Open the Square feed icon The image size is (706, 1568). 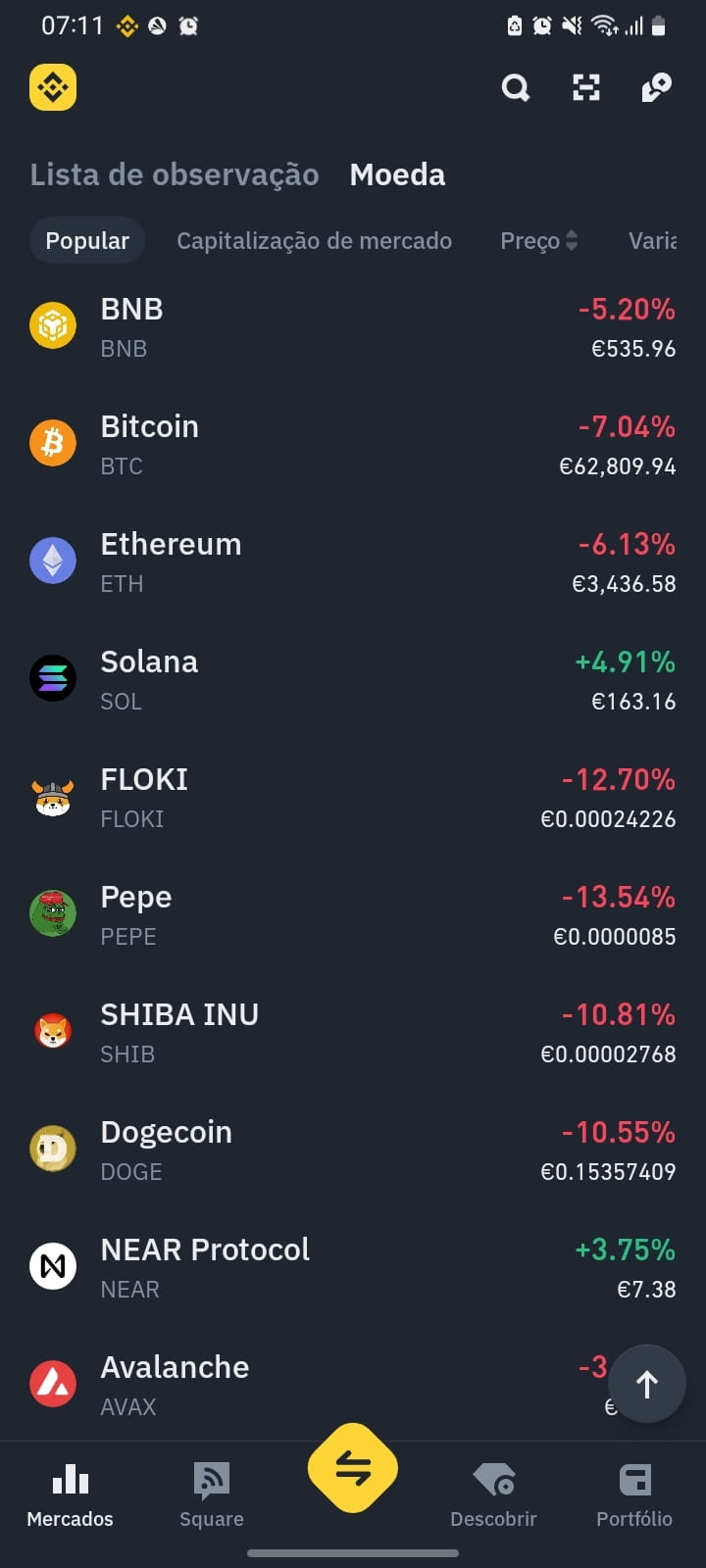pyautogui.click(x=212, y=1480)
